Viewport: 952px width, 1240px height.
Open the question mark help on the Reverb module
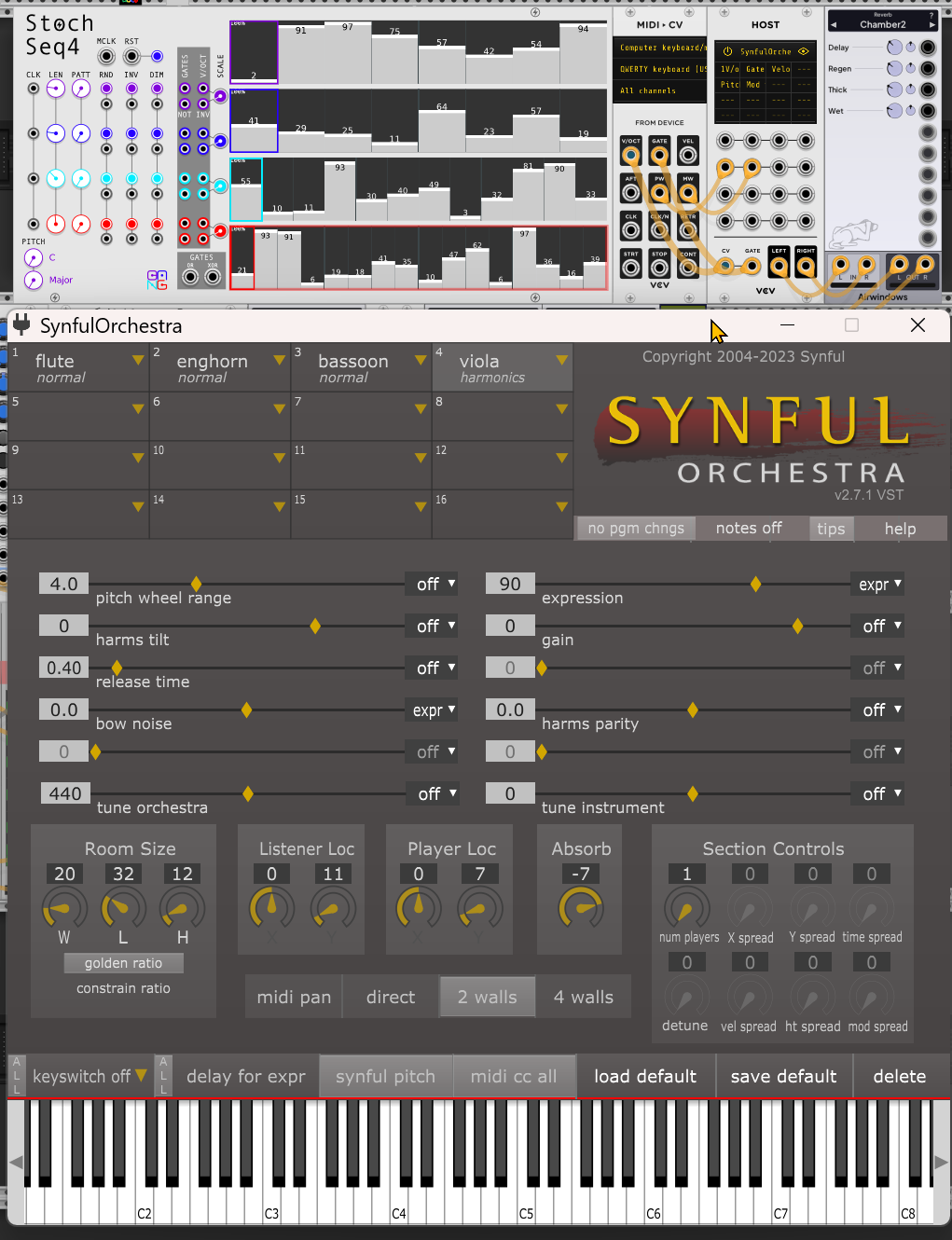click(x=931, y=15)
